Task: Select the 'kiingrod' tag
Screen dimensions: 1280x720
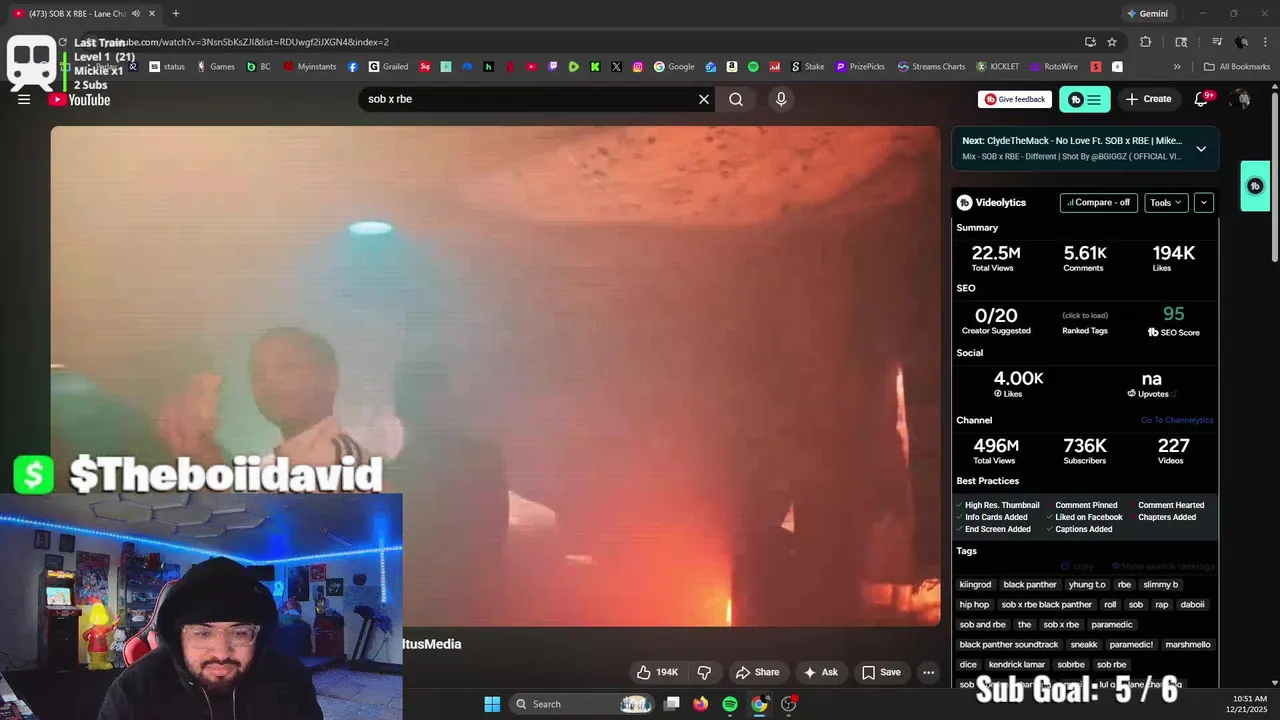Action: point(975,584)
